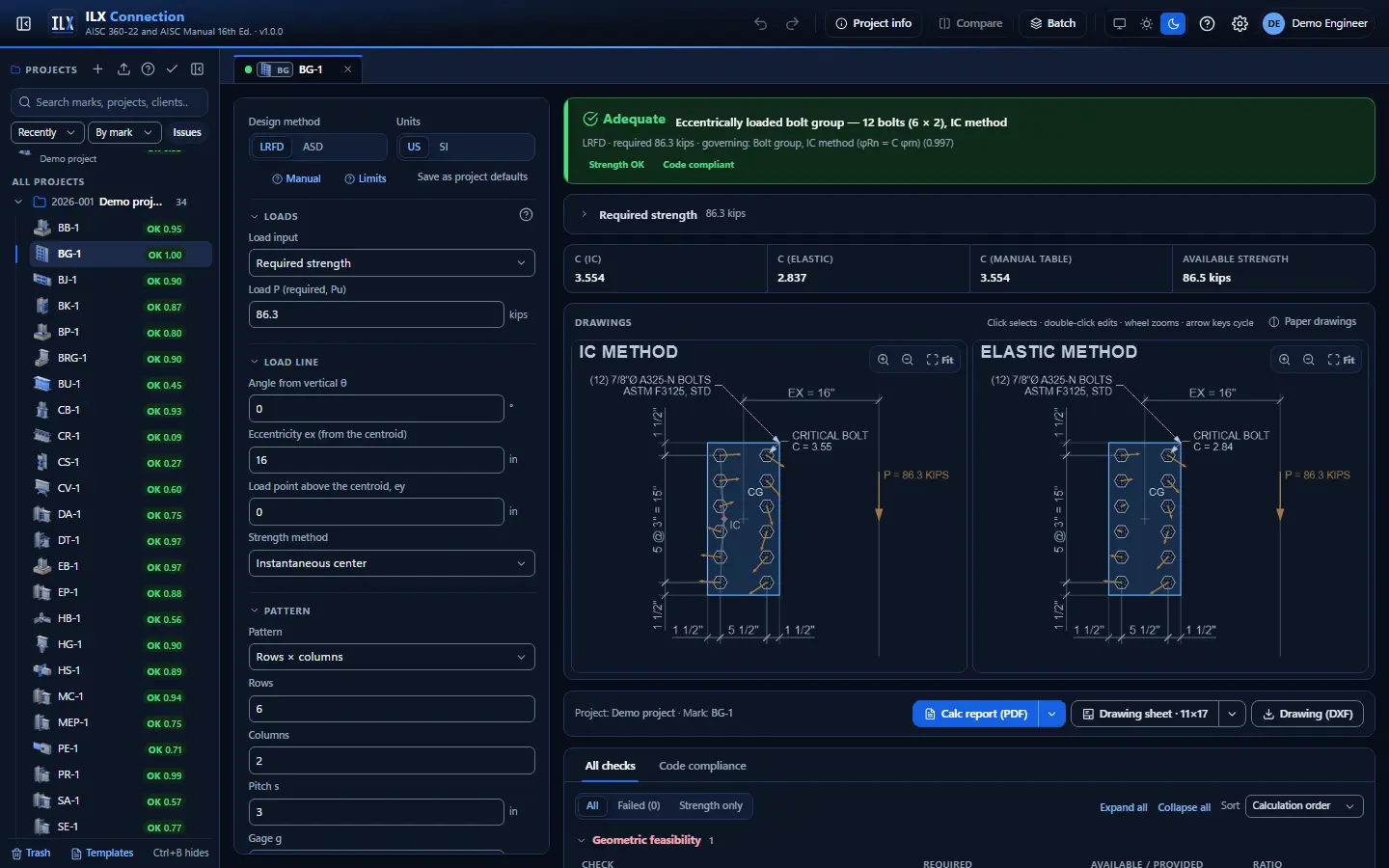The height and width of the screenshot is (868, 1389).
Task: Switch to dark theme moon icon
Action: [x=1173, y=23]
